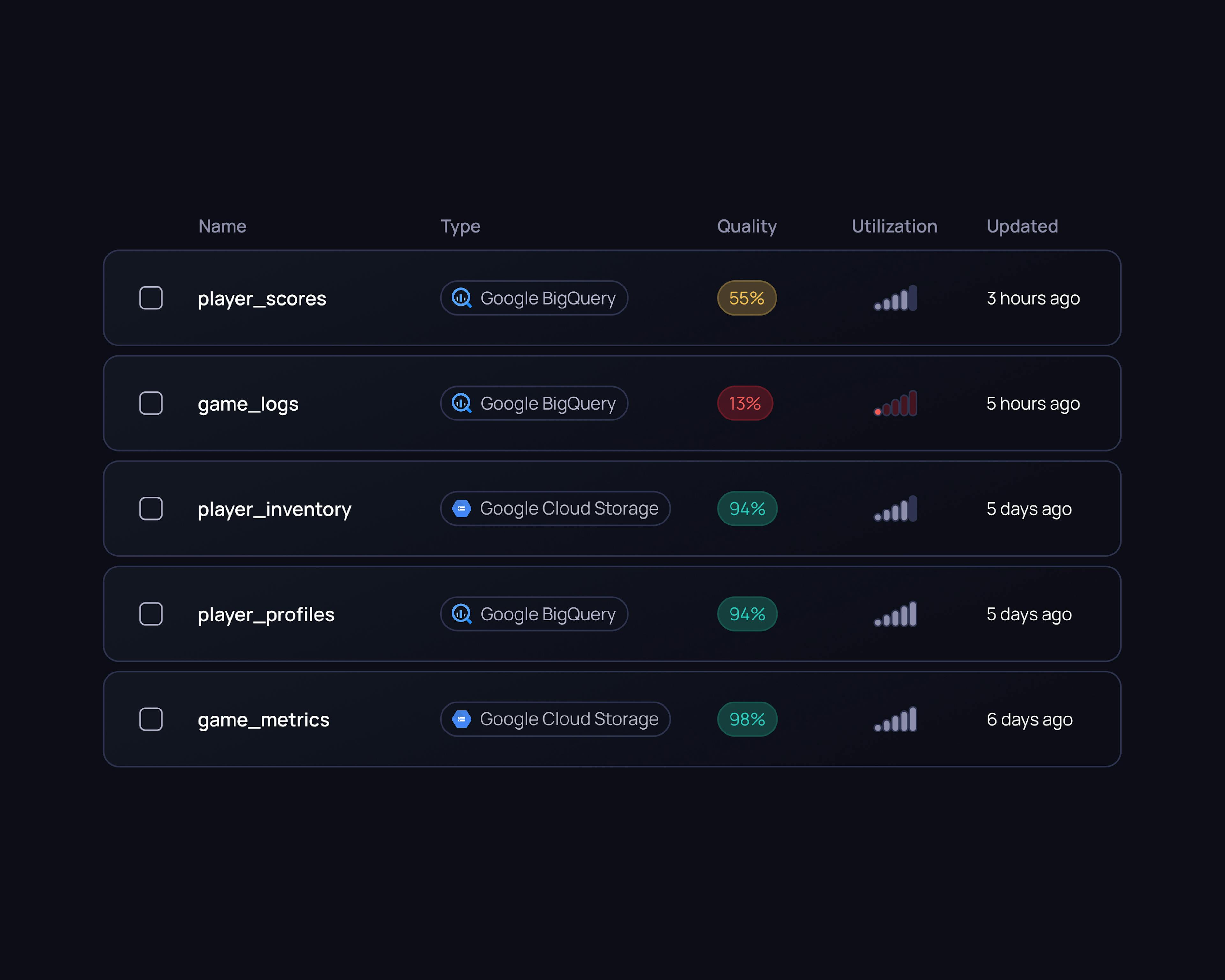
Task: Click red utilization bars for game_logs
Action: click(895, 403)
